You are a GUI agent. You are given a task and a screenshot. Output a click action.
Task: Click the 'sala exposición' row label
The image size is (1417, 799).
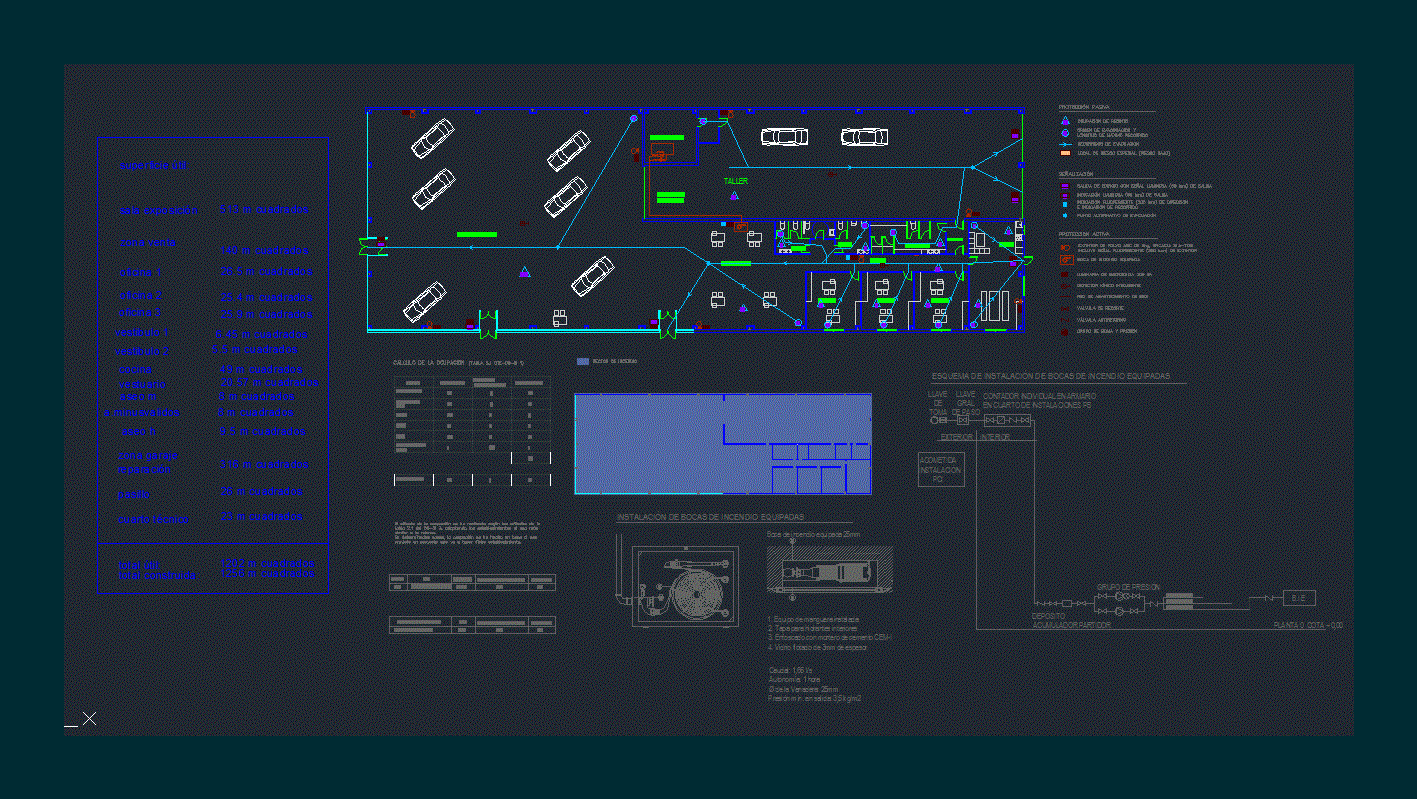pos(158,210)
